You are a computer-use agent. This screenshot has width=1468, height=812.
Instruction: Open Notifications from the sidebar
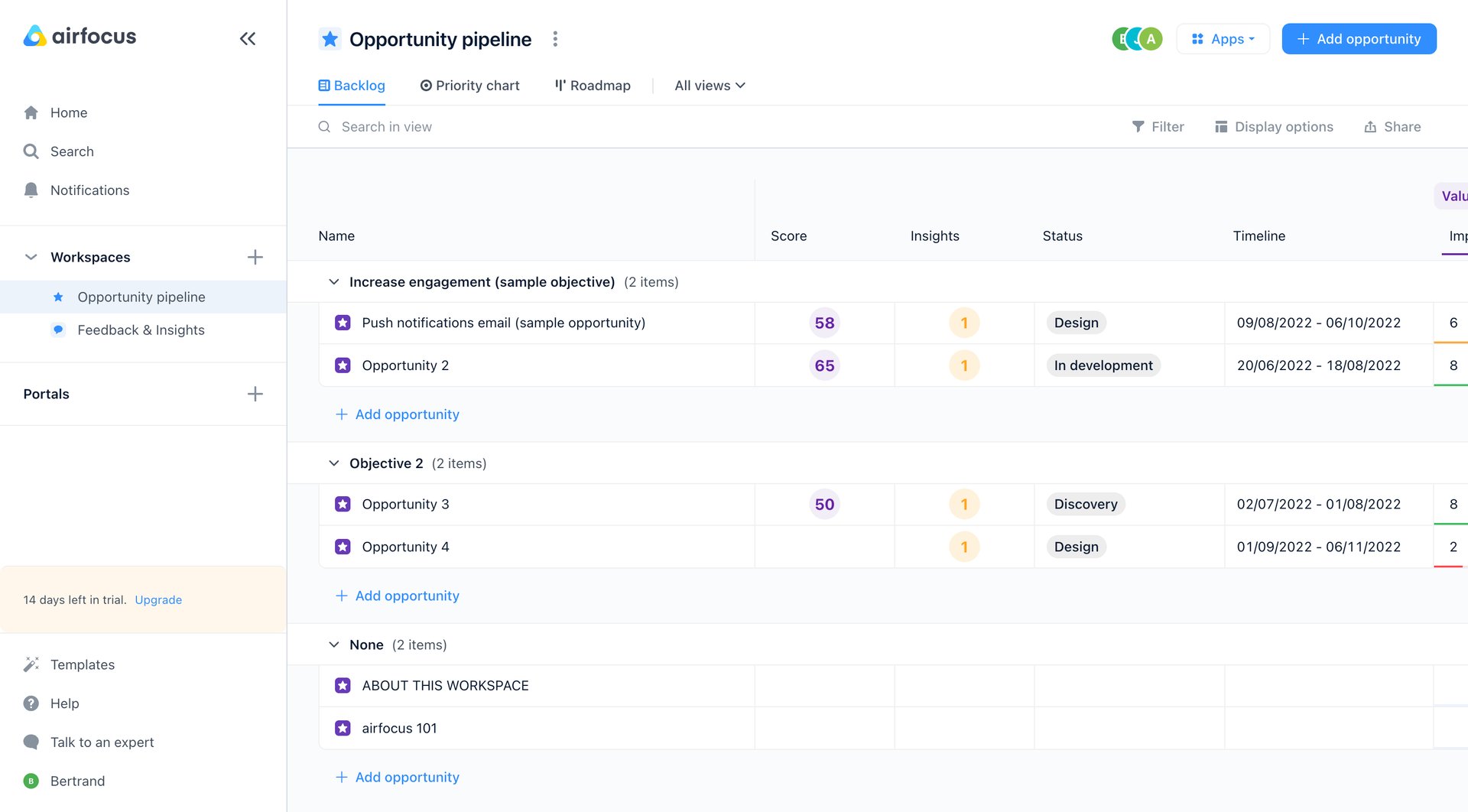pyautogui.click(x=89, y=190)
